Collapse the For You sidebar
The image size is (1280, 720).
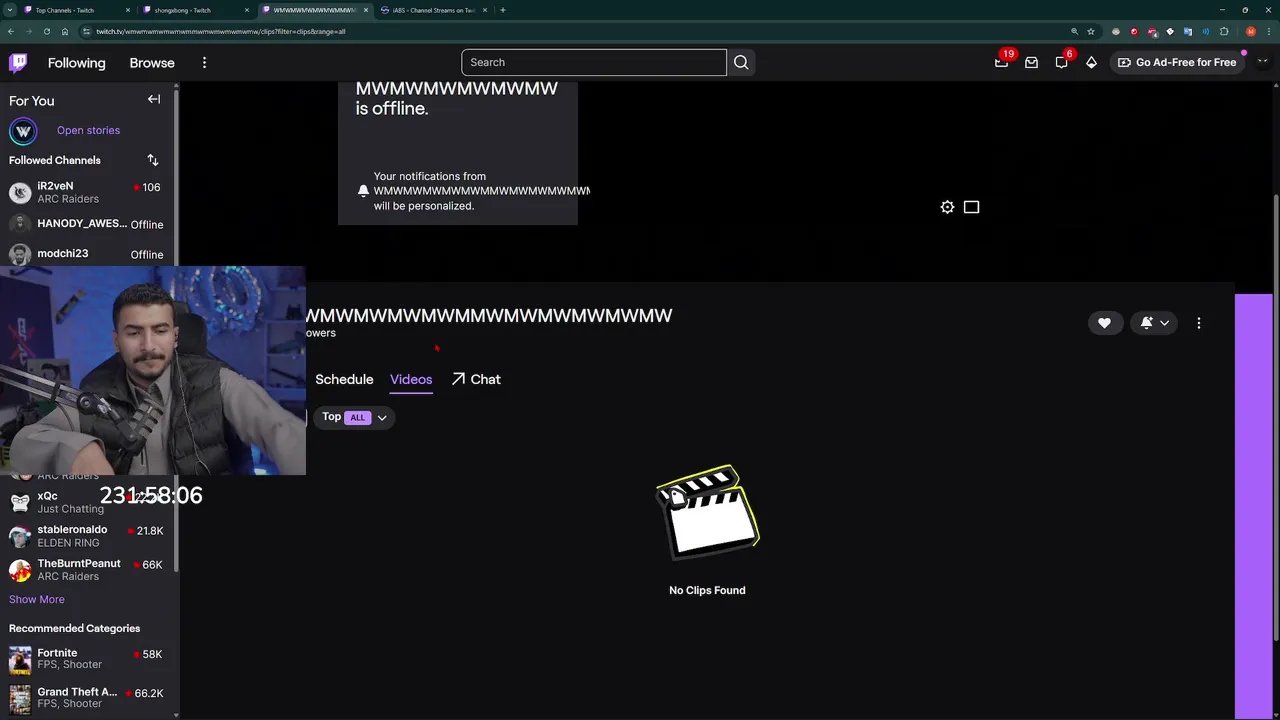pyautogui.click(x=154, y=99)
